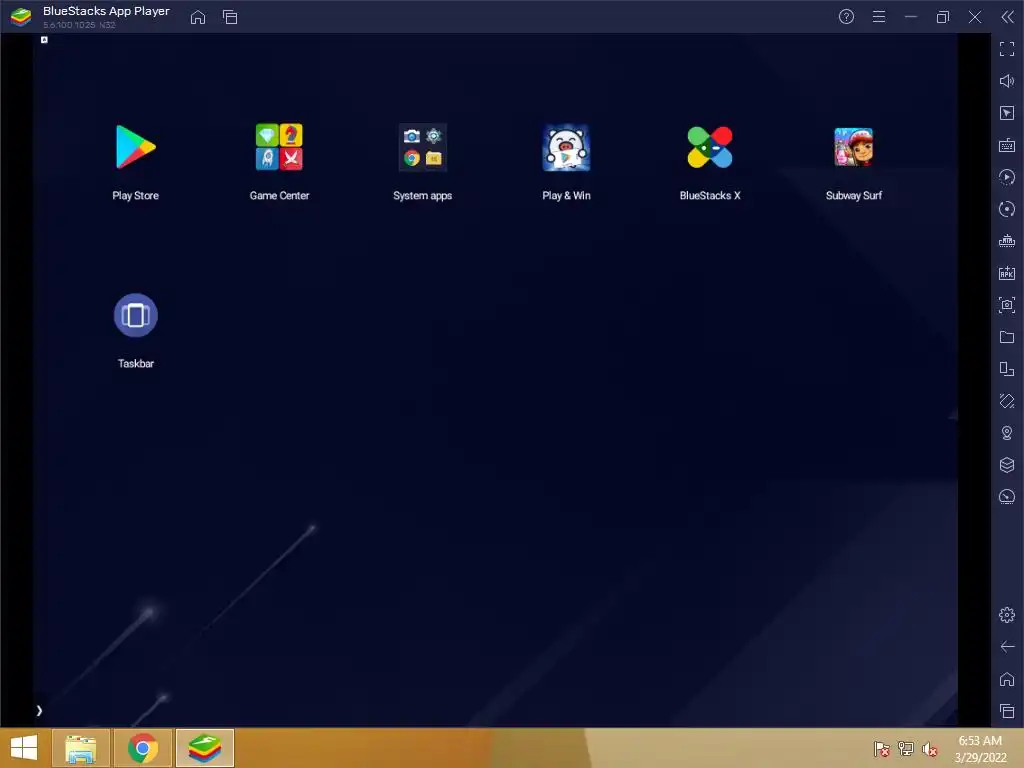The height and width of the screenshot is (768, 1024).
Task: Toggle full screen mode in sidebar
Action: 1007,49
